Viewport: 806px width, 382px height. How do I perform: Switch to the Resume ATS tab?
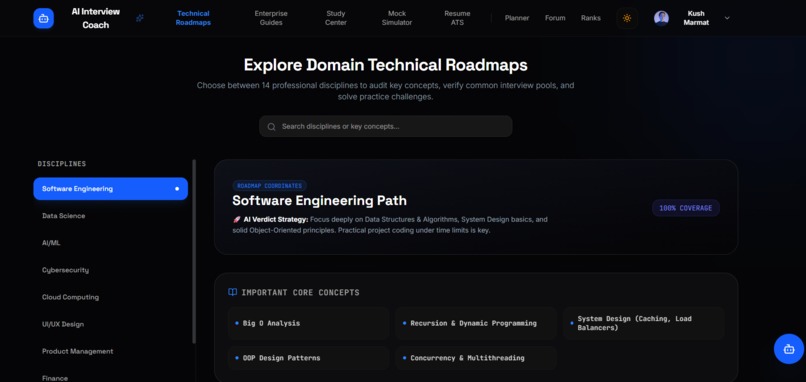[x=457, y=18]
